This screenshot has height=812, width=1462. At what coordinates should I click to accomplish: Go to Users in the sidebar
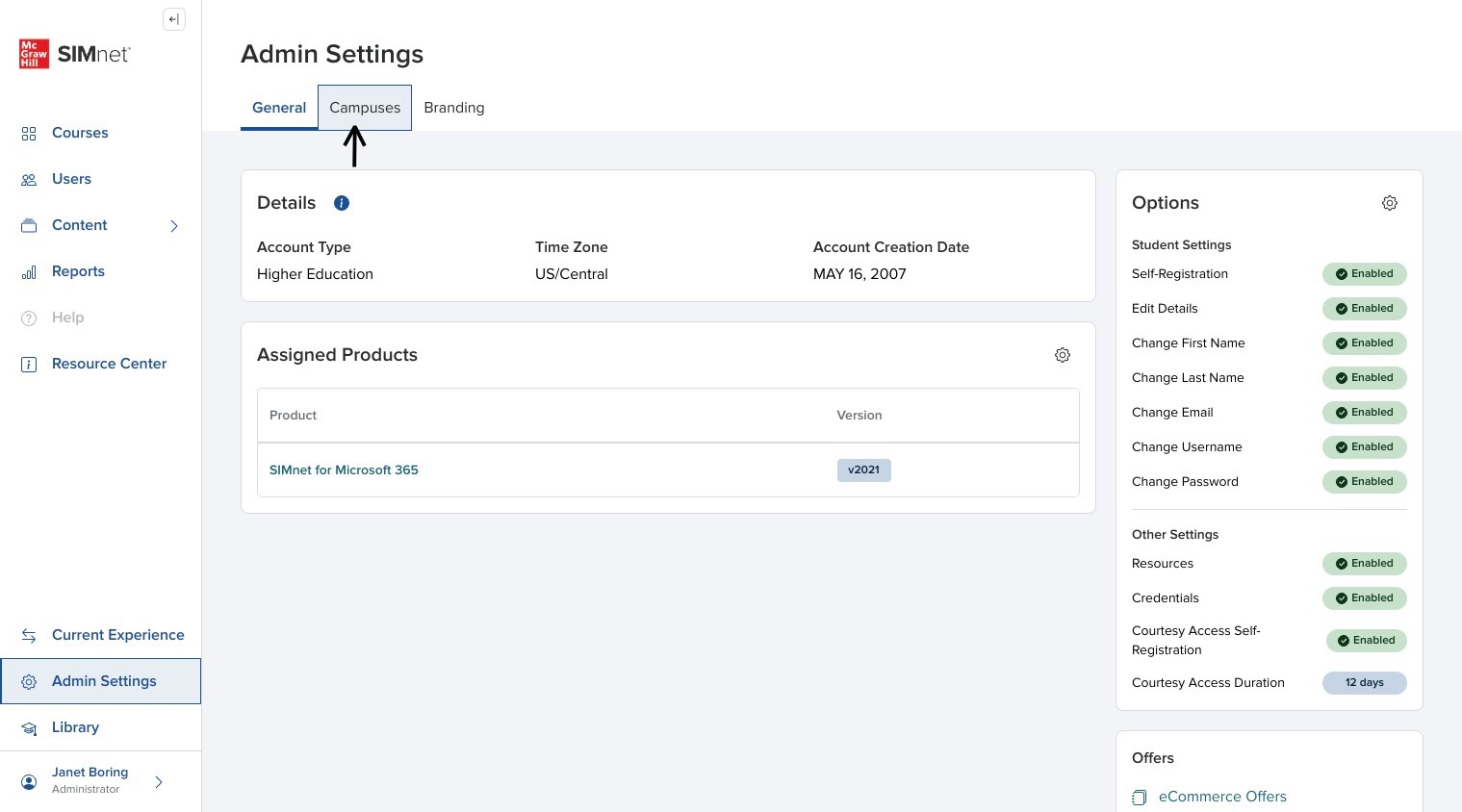pos(71,179)
